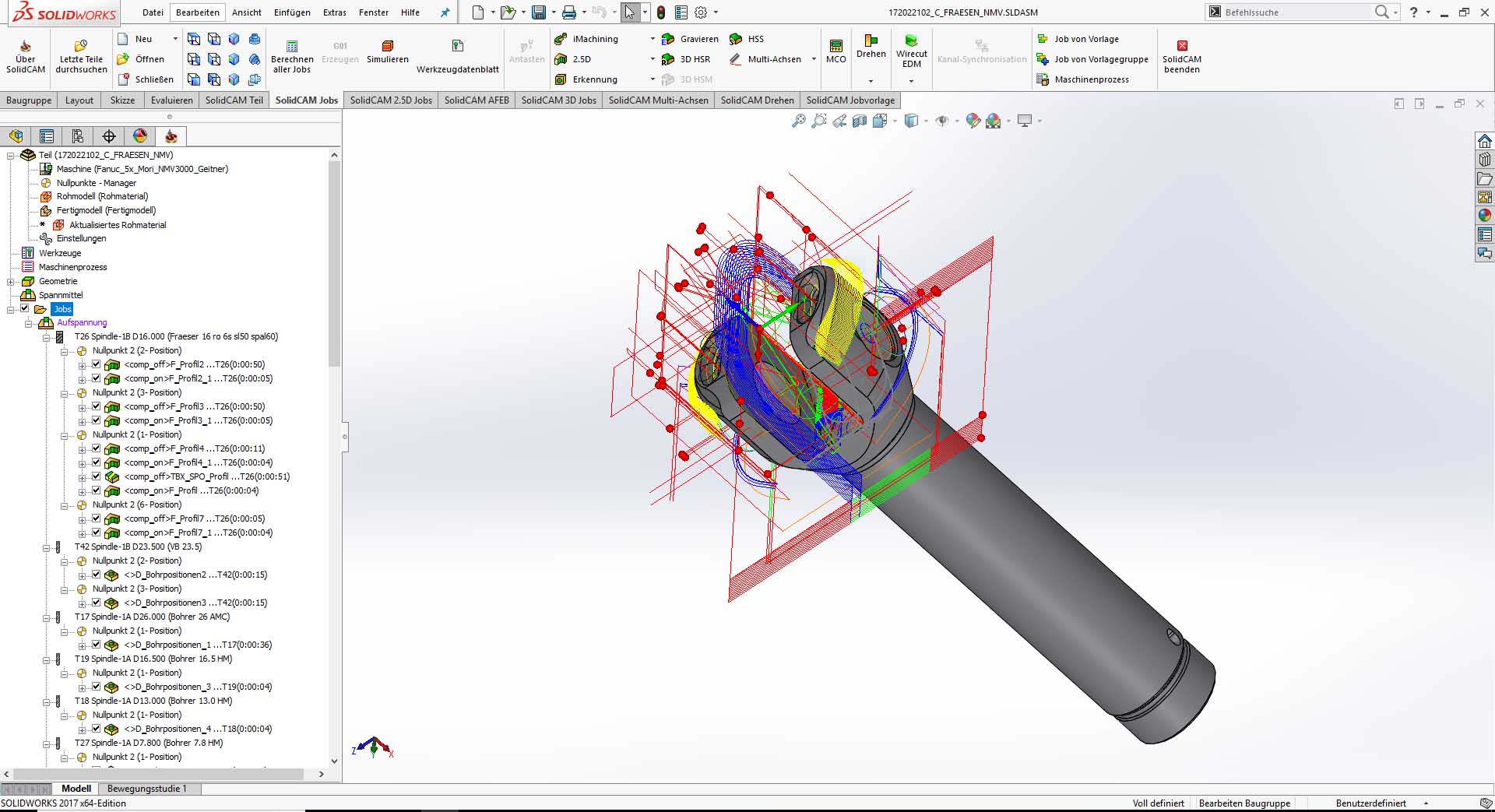Select the Multi-Achsen tool
Screen dimensions: 1495x812
pyautogui.click(x=765, y=59)
